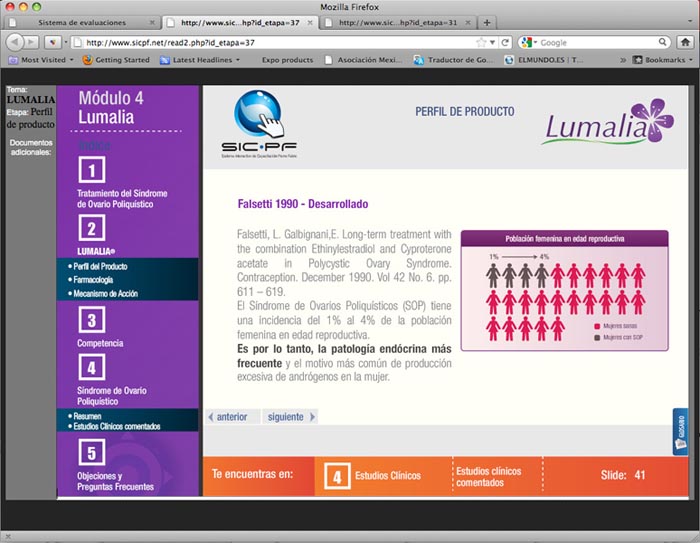Open Getting Started bookmark
The image size is (700, 543).
tap(116, 60)
